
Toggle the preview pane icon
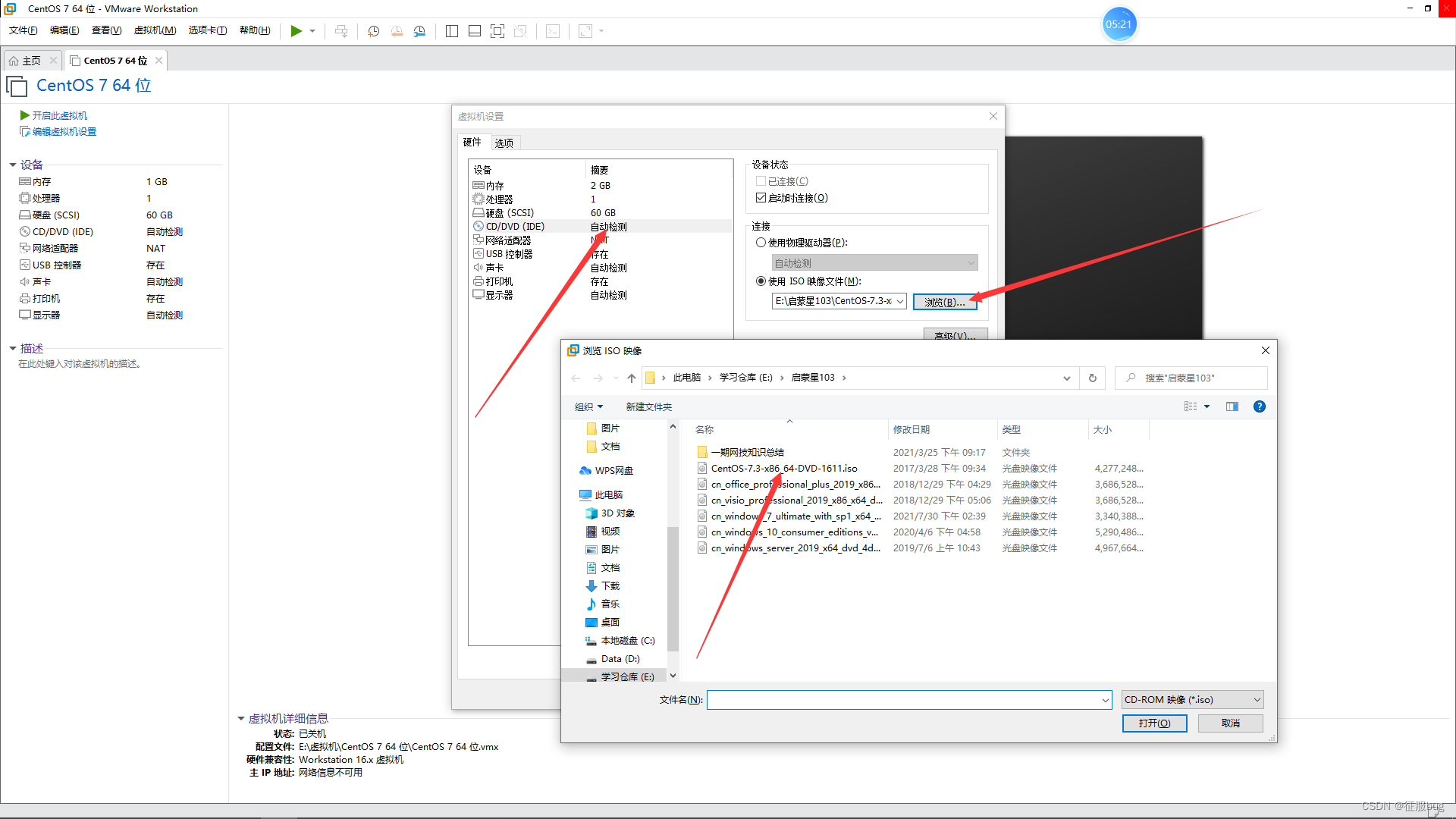(x=1232, y=406)
